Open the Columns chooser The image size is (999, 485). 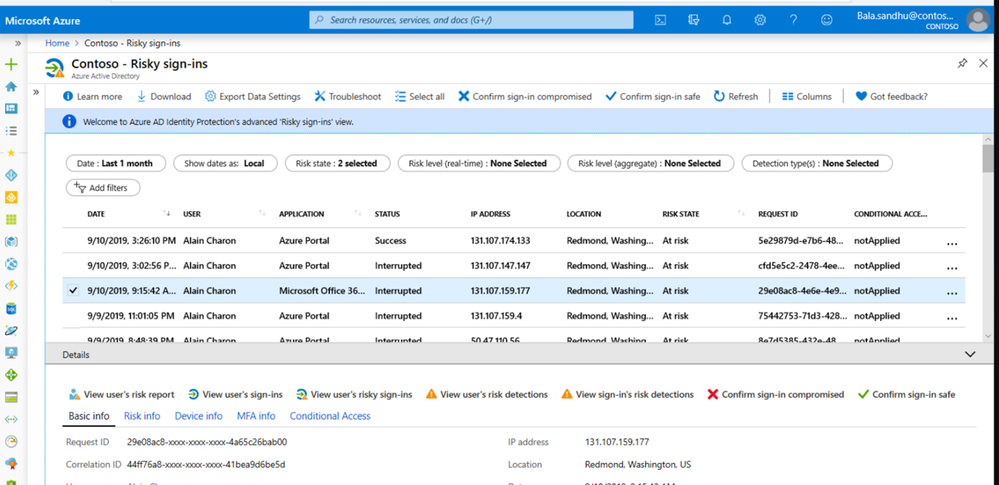coord(807,97)
